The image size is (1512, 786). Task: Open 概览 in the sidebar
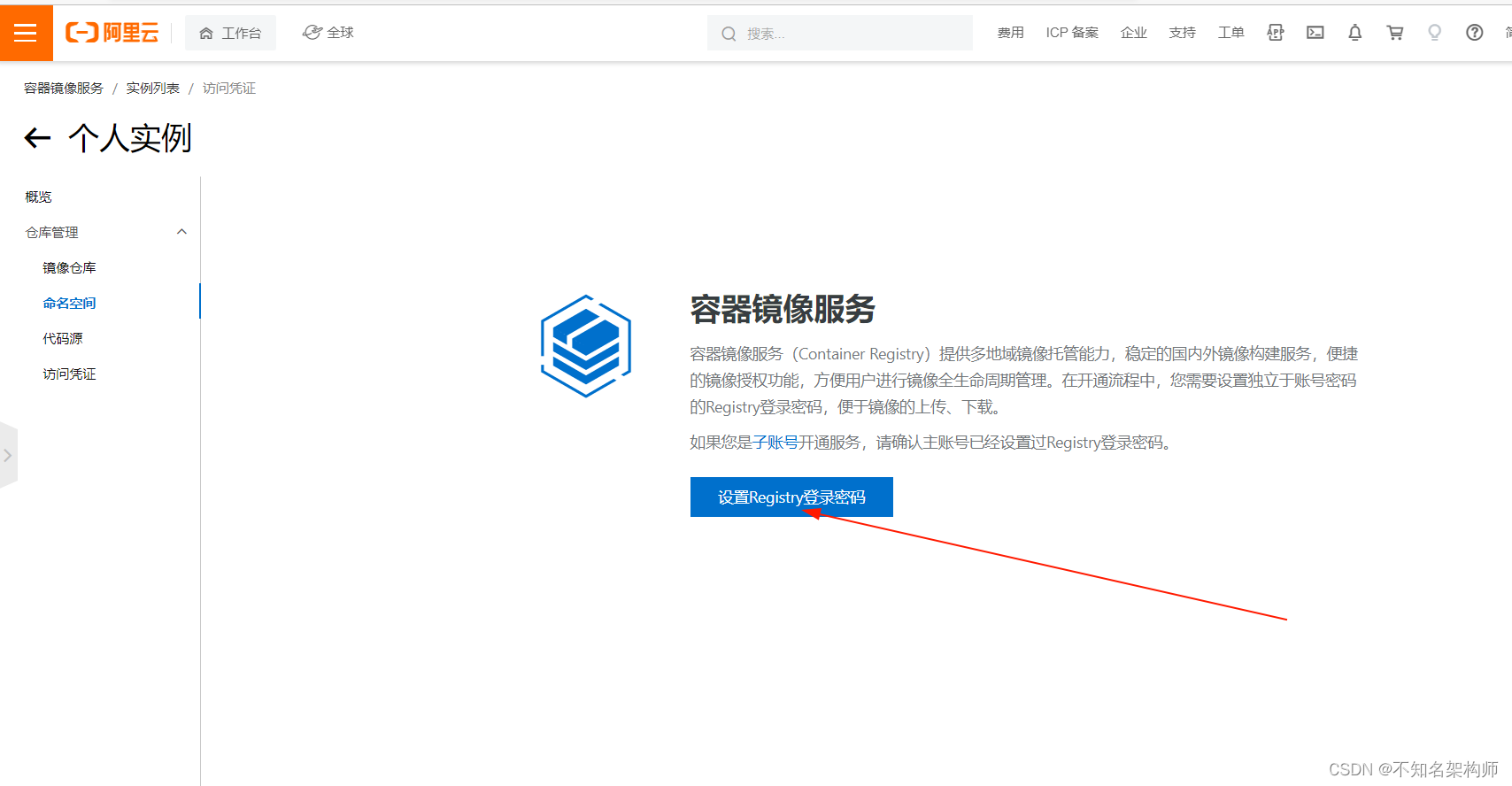tap(39, 196)
